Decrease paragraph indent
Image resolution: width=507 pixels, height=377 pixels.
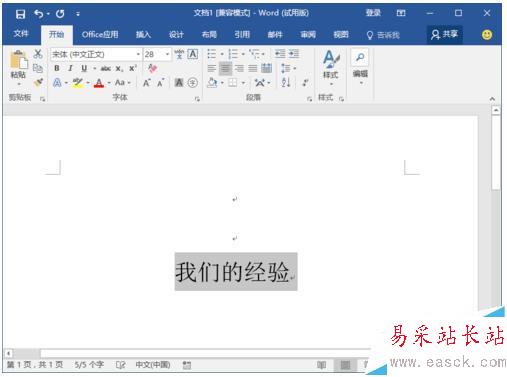pyautogui.click(x=280, y=54)
